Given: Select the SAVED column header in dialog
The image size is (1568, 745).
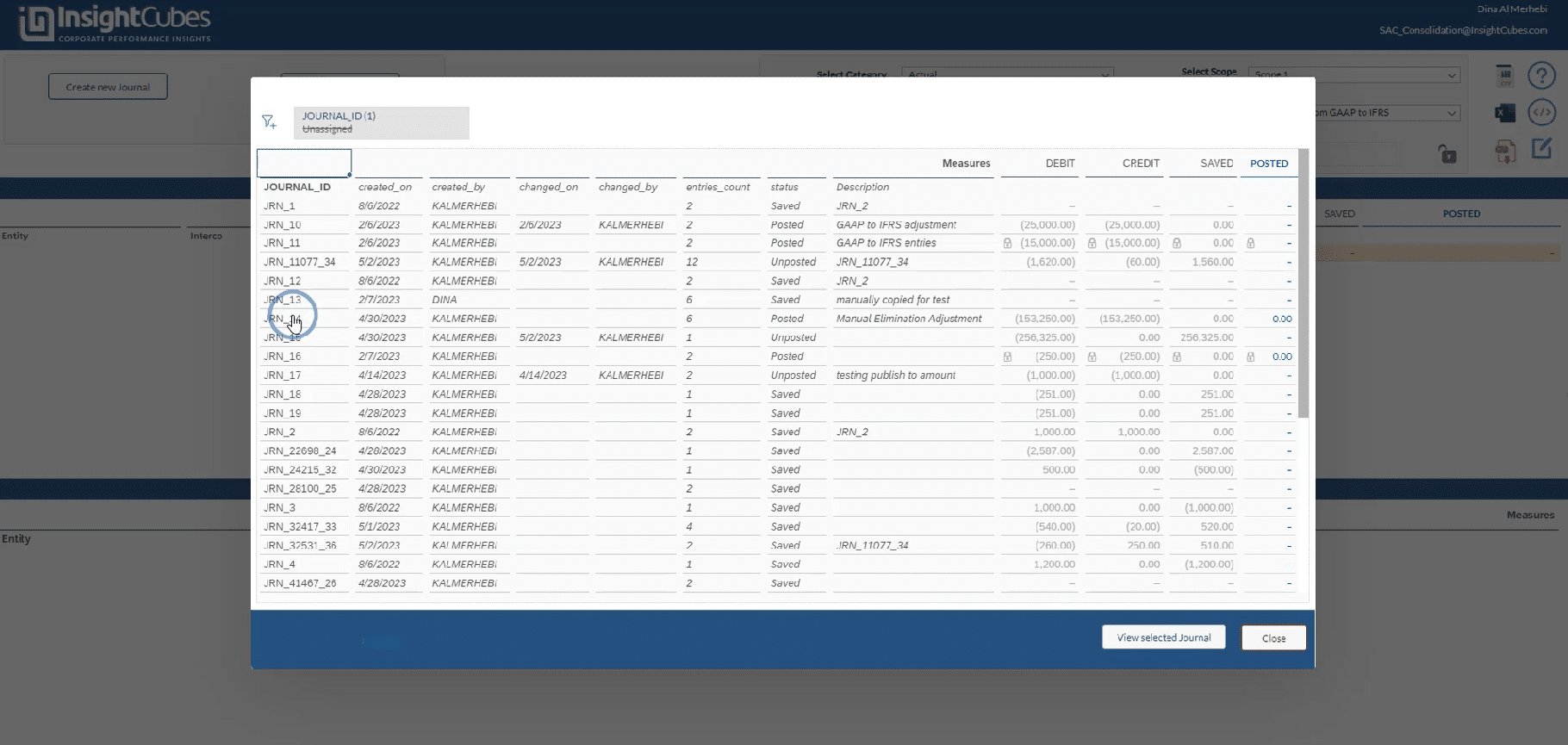Looking at the screenshot, I should pos(1216,164).
